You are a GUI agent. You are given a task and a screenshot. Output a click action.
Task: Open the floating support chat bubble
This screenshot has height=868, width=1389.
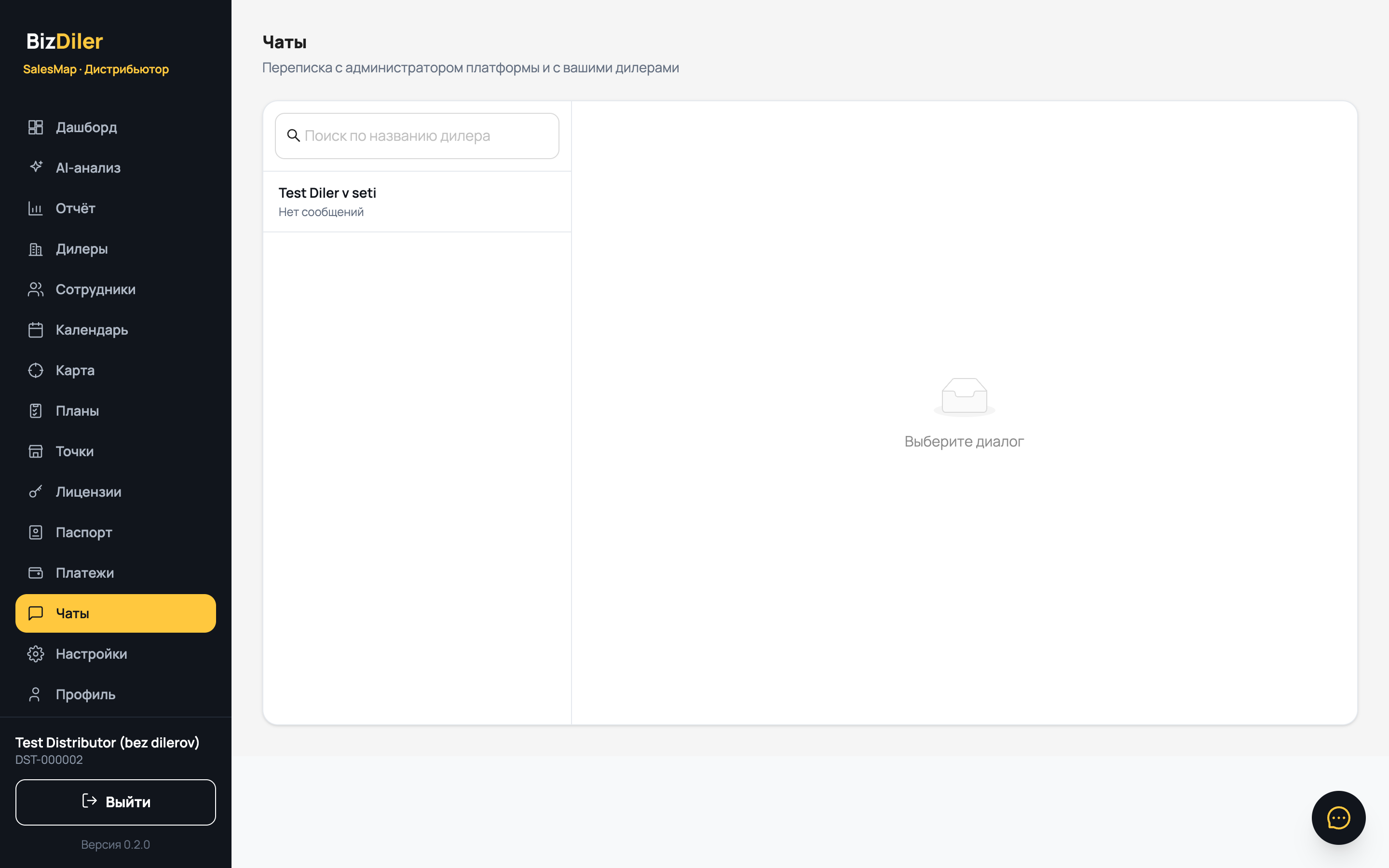[x=1338, y=817]
